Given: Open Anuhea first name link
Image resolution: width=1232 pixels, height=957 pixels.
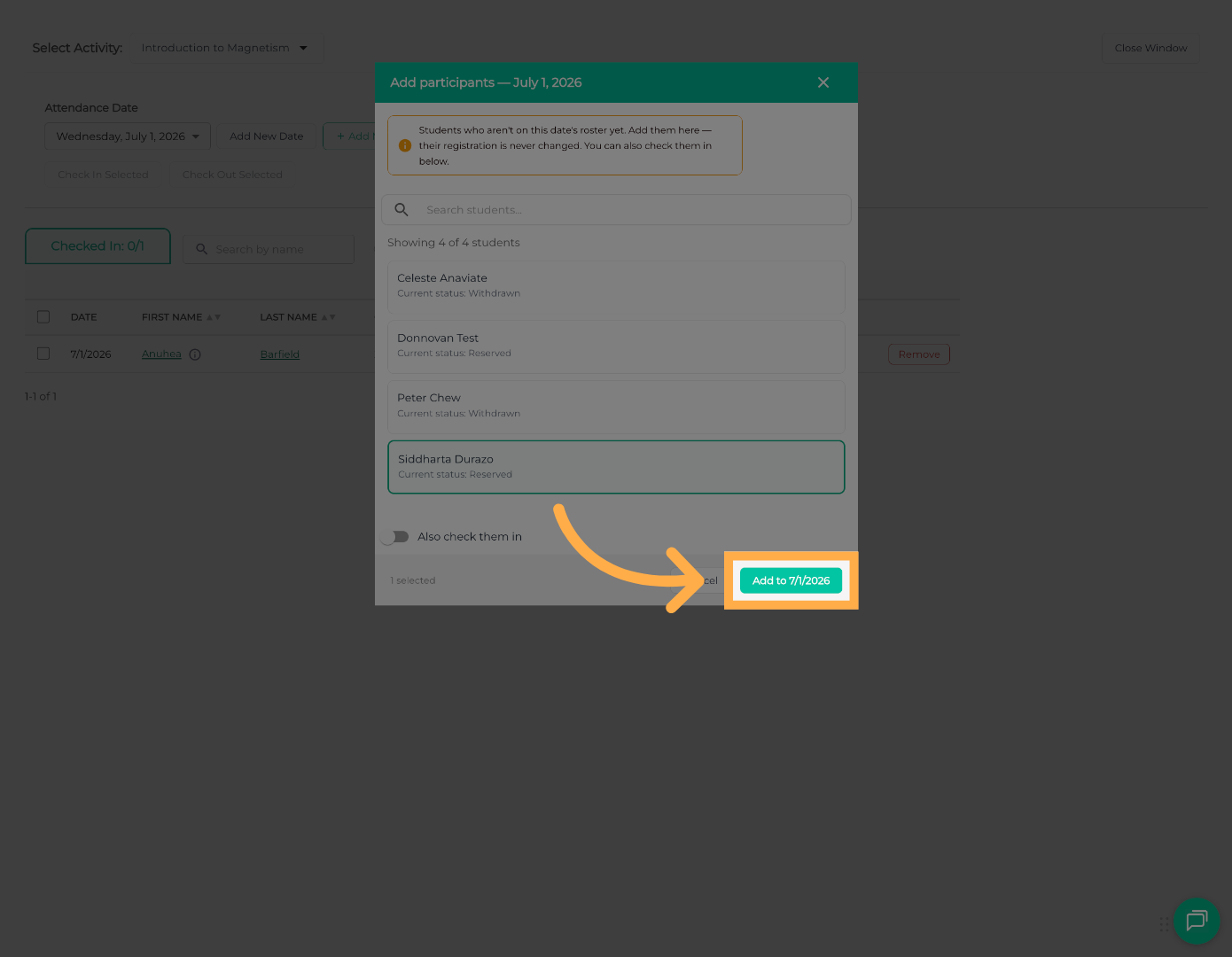Looking at the screenshot, I should tap(161, 354).
